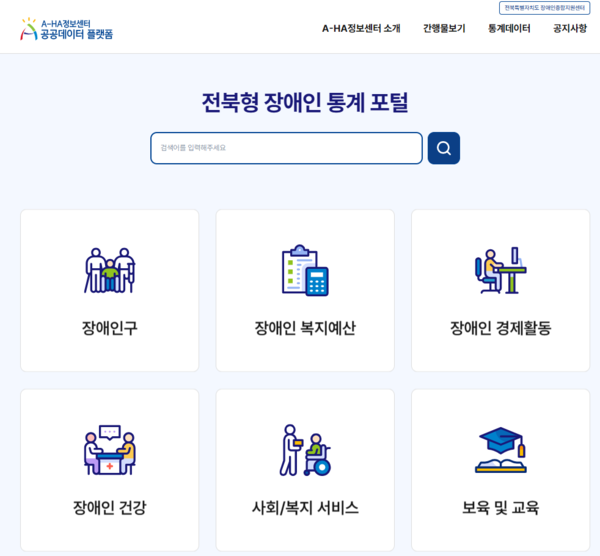Open the 장애인 건강 label

tap(110, 508)
